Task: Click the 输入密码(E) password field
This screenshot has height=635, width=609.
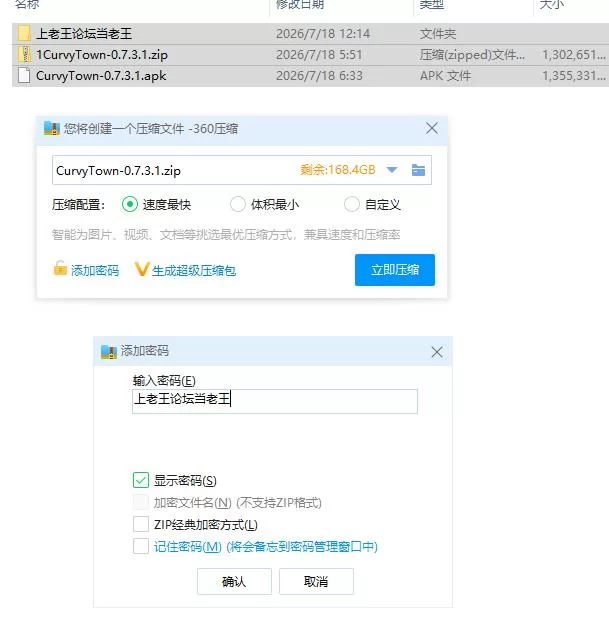Action: pyautogui.click(x=275, y=401)
